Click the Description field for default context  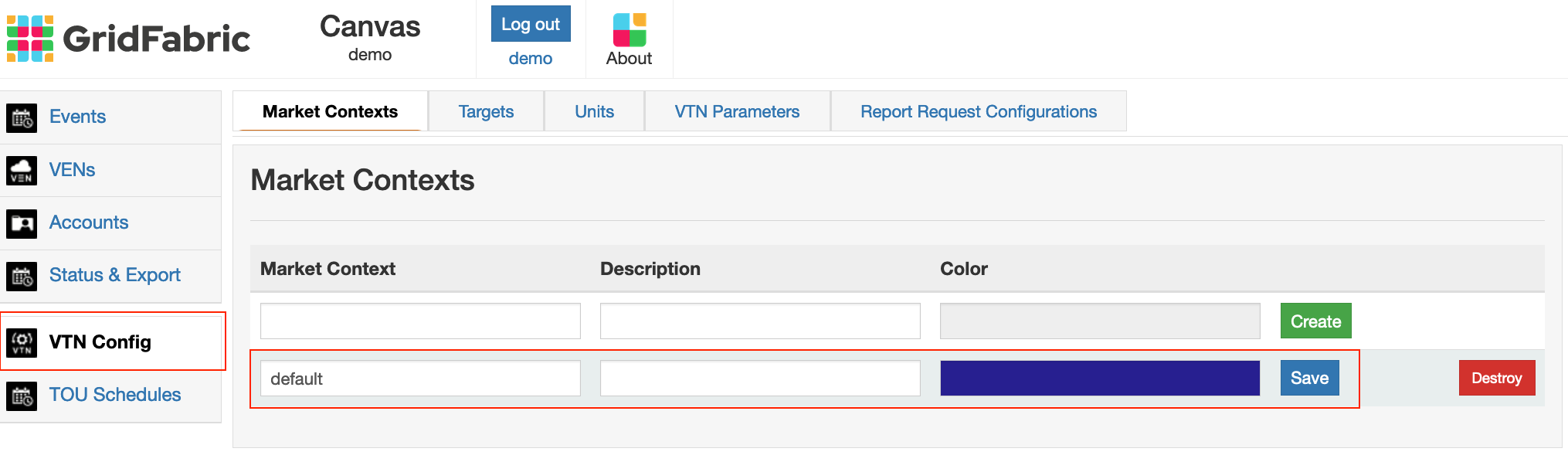click(760, 378)
